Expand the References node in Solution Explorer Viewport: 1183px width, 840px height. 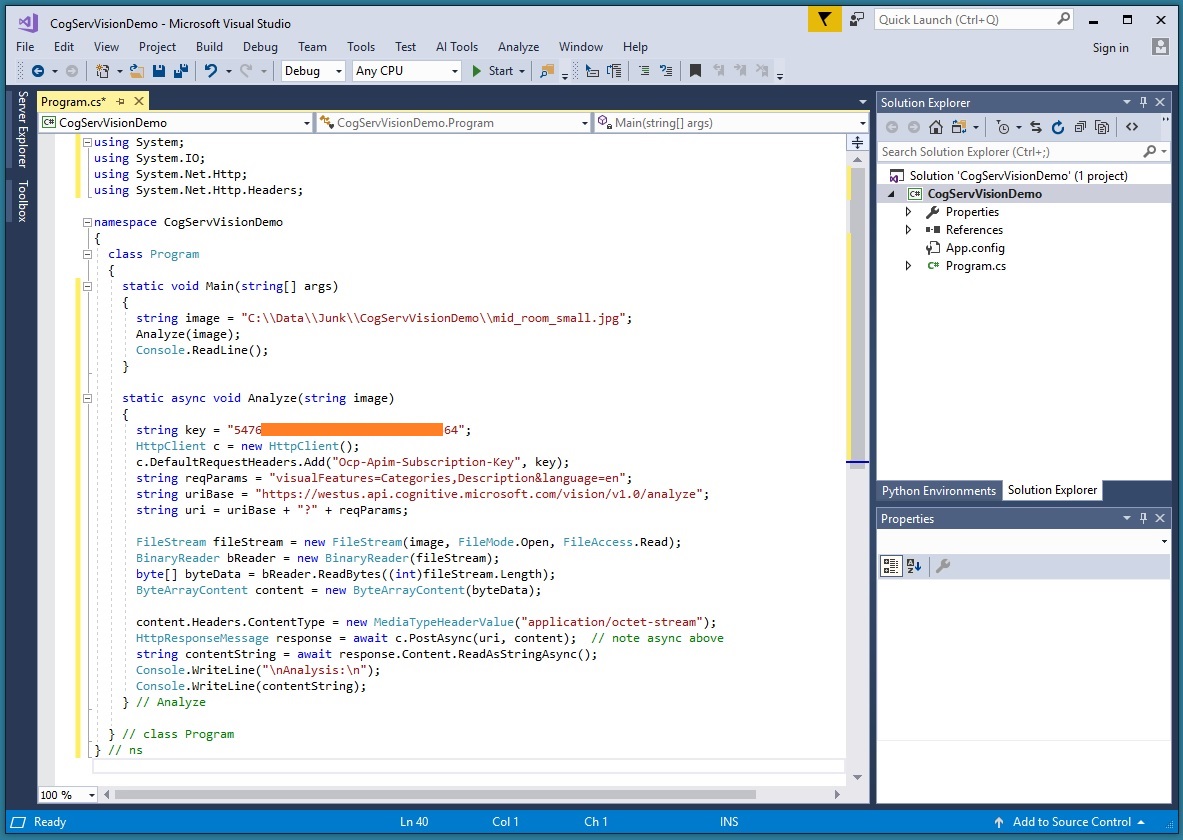908,230
